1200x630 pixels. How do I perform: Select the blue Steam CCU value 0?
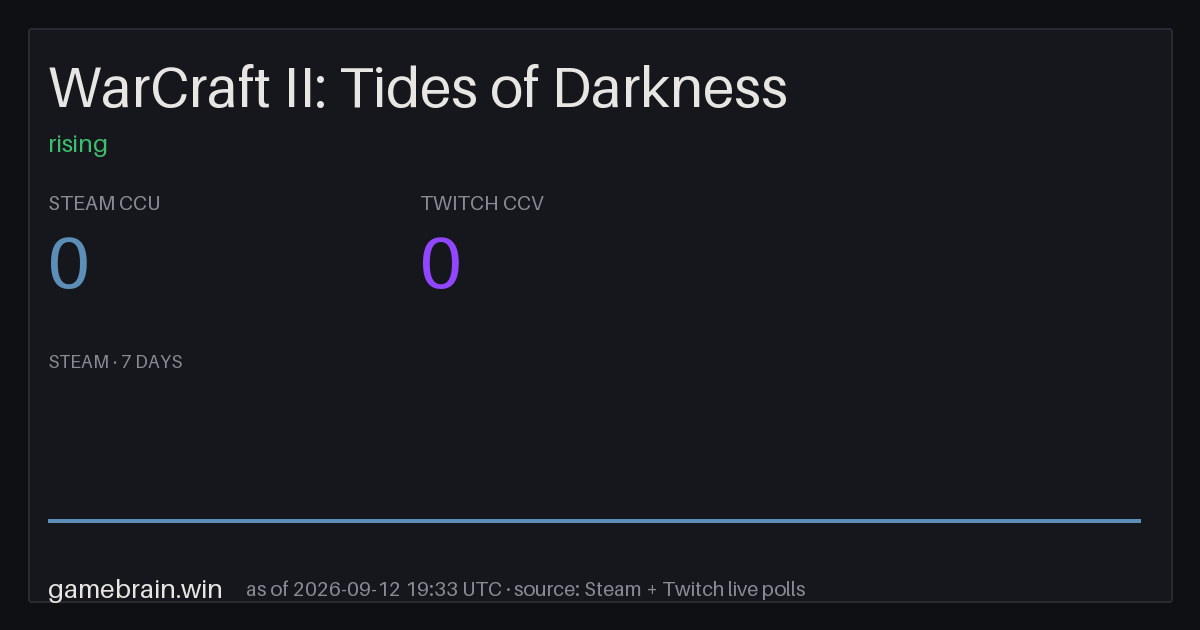(69, 265)
